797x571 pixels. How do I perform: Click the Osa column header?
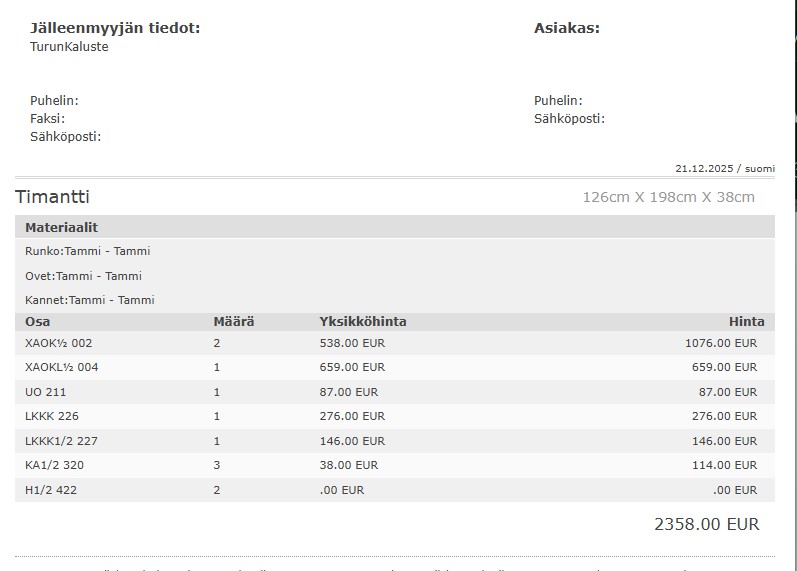tap(37, 322)
